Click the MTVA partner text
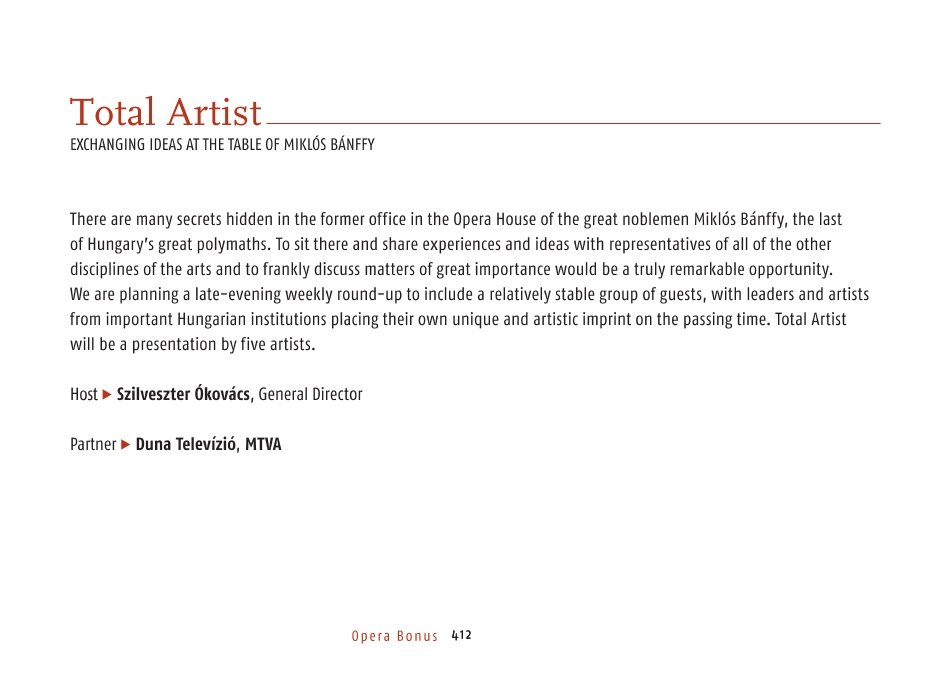Viewport: 944px width, 679px height. [263, 444]
